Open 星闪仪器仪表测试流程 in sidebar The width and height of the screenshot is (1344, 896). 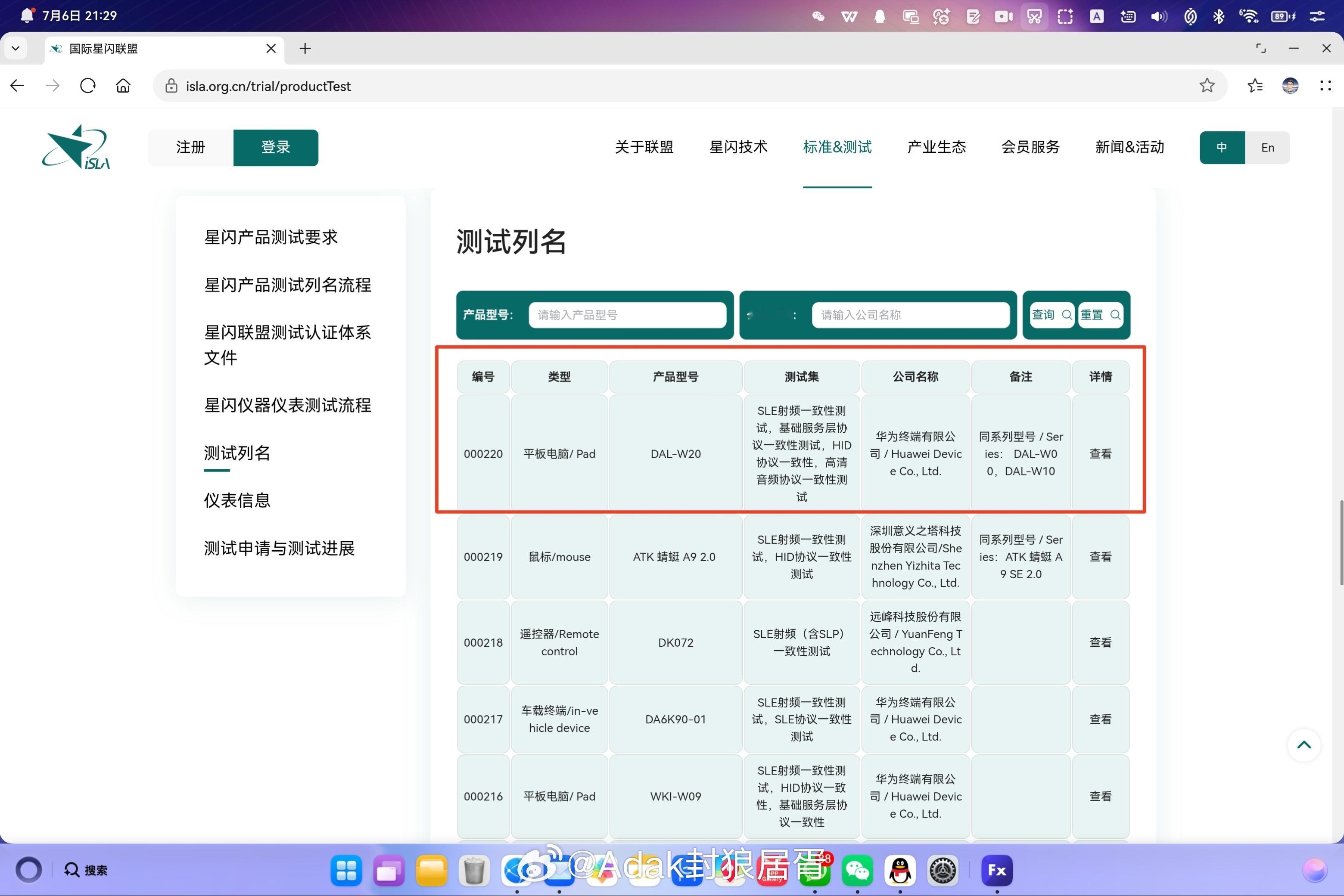click(288, 405)
